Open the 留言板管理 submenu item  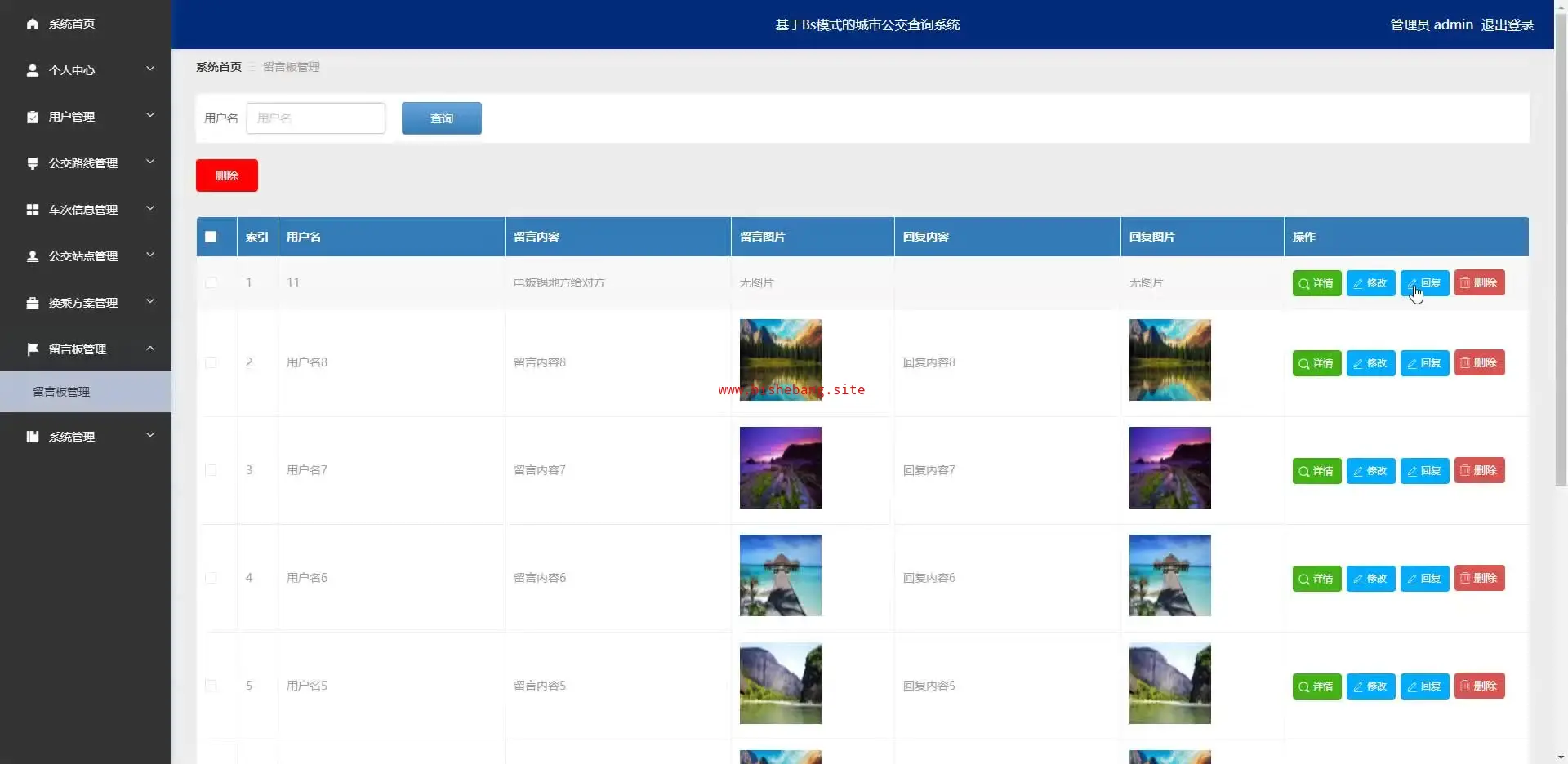pos(61,392)
